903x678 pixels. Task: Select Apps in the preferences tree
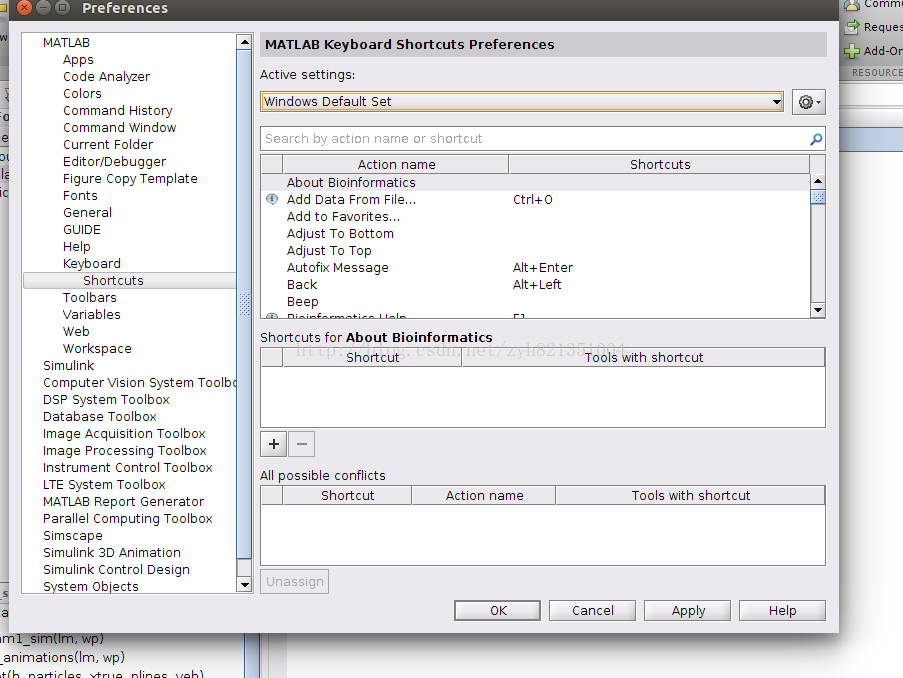click(78, 60)
